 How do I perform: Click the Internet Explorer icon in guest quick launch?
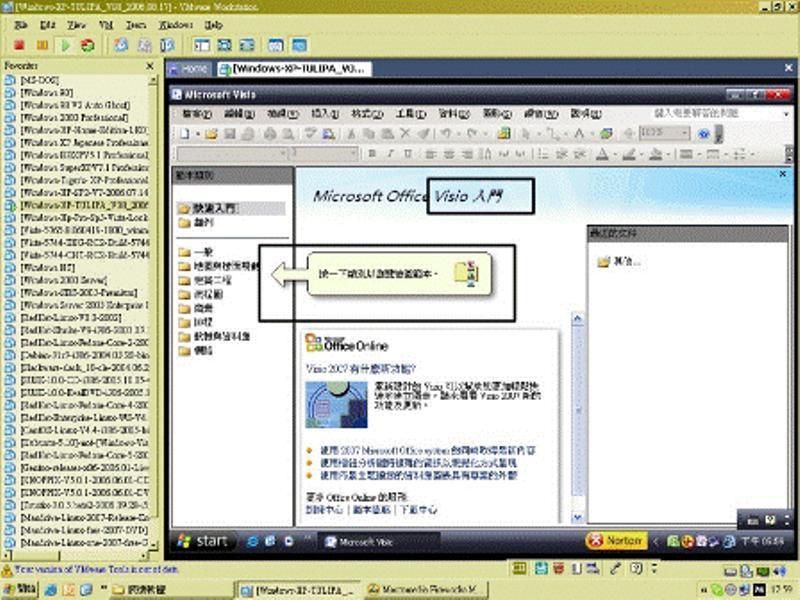point(252,541)
